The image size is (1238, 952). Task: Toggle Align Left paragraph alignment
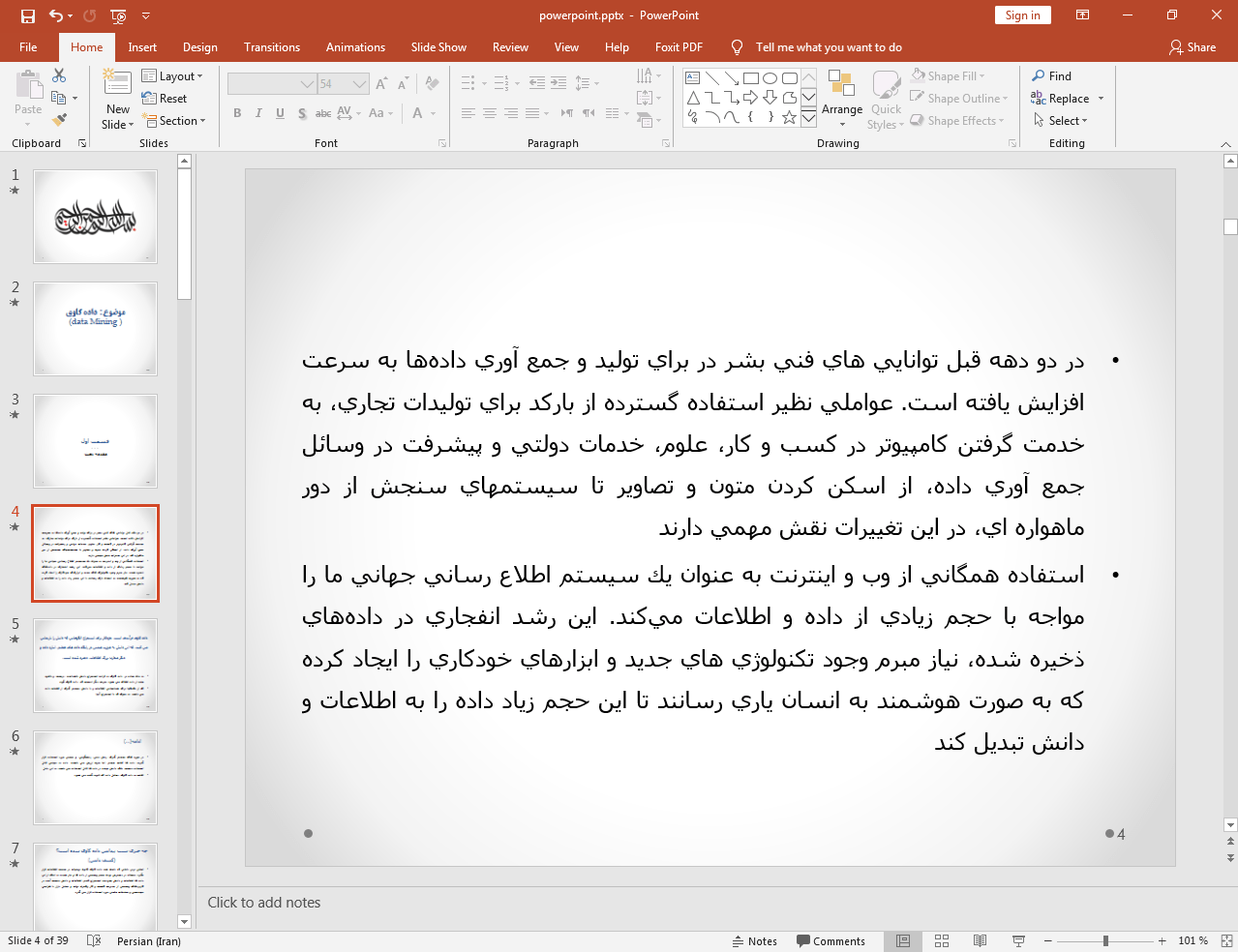(x=468, y=113)
